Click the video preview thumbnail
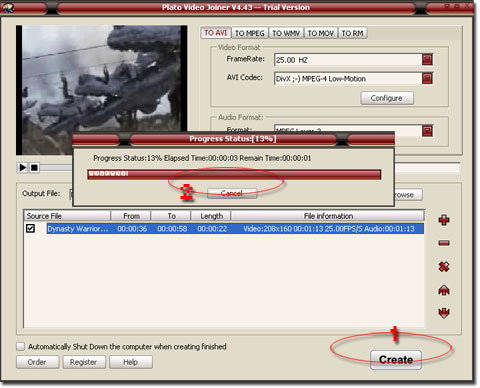480x388 pixels. coord(102,90)
